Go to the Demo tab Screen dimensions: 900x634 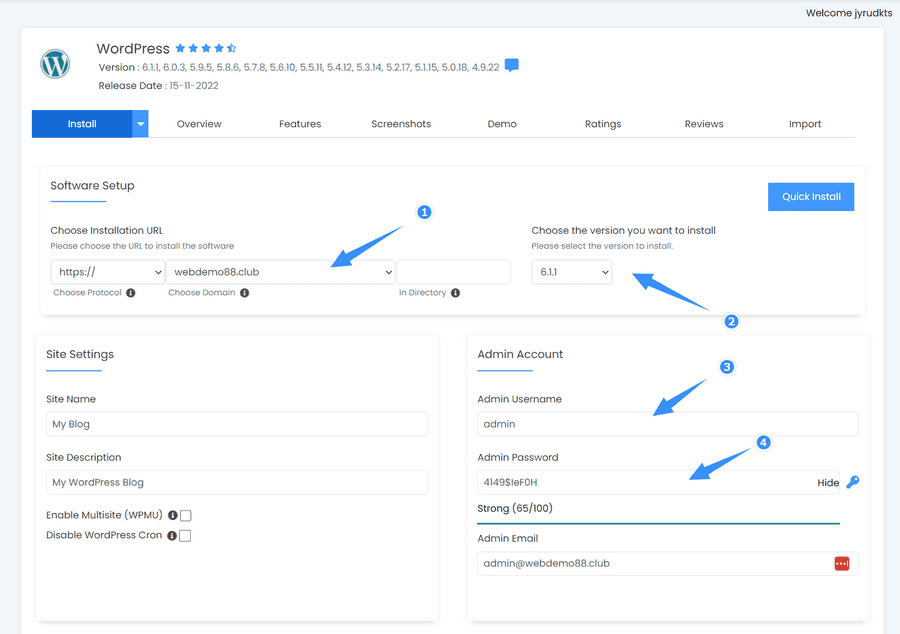click(502, 124)
